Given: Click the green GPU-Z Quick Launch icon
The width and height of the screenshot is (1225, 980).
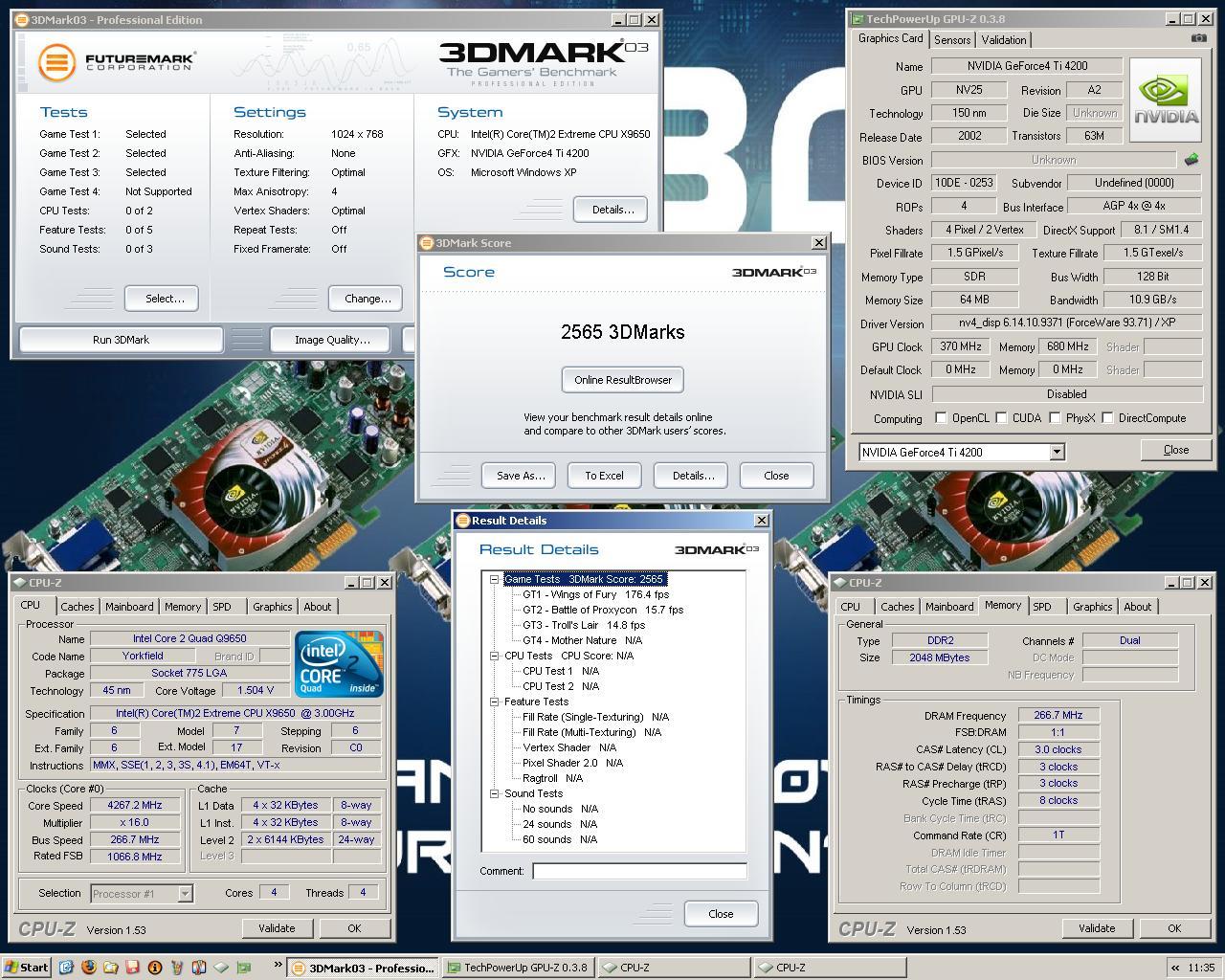Looking at the screenshot, I should coord(243,968).
